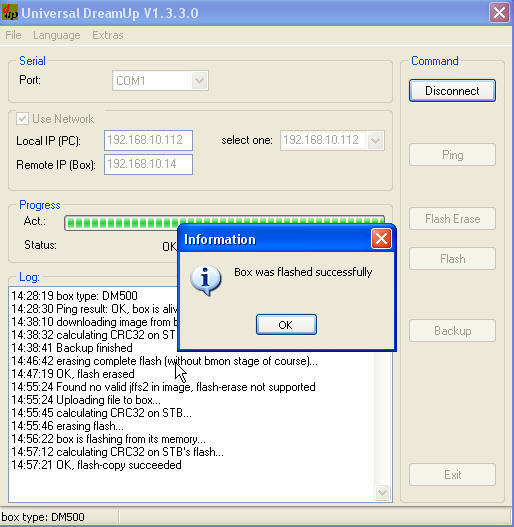The height and width of the screenshot is (527, 514).
Task: Click the DreamUp app icon in title bar
Action: point(10,13)
